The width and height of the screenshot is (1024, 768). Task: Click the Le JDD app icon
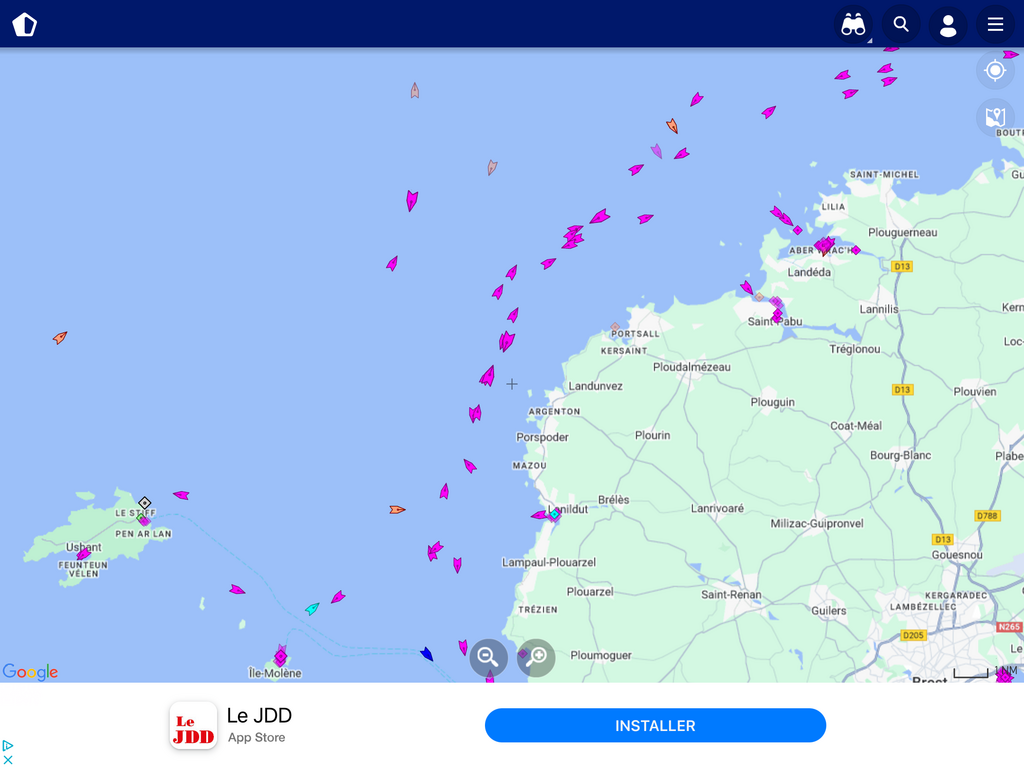pos(193,726)
